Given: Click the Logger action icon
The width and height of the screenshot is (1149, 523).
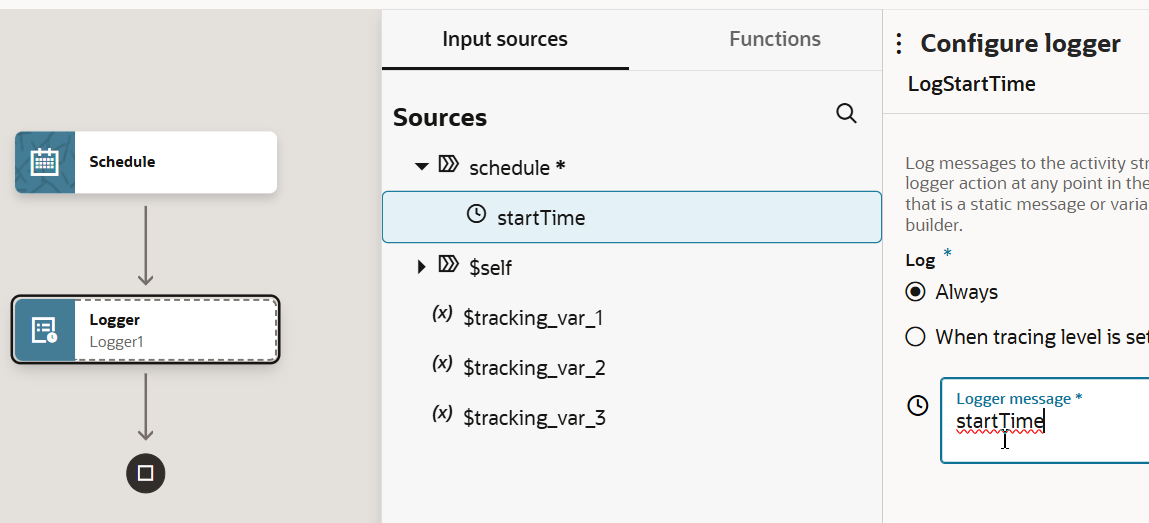Looking at the screenshot, I should 45,329.
